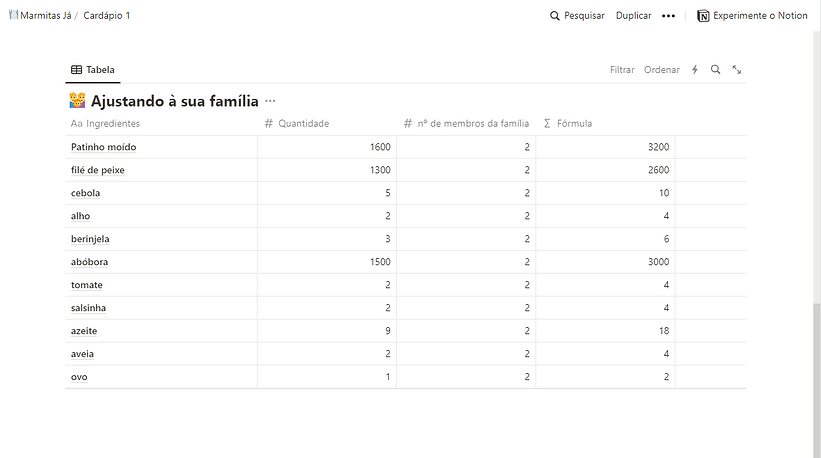Click the Marmitas Já page icon
The image size is (821, 458).
13,16
